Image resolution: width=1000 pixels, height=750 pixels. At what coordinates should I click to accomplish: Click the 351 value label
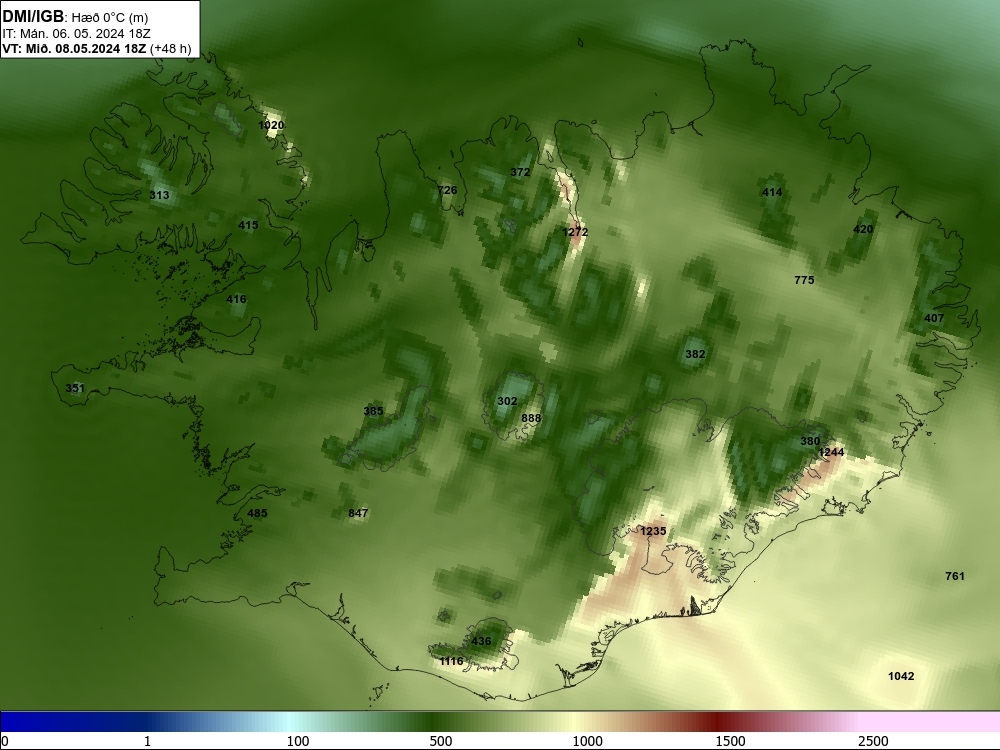point(75,388)
